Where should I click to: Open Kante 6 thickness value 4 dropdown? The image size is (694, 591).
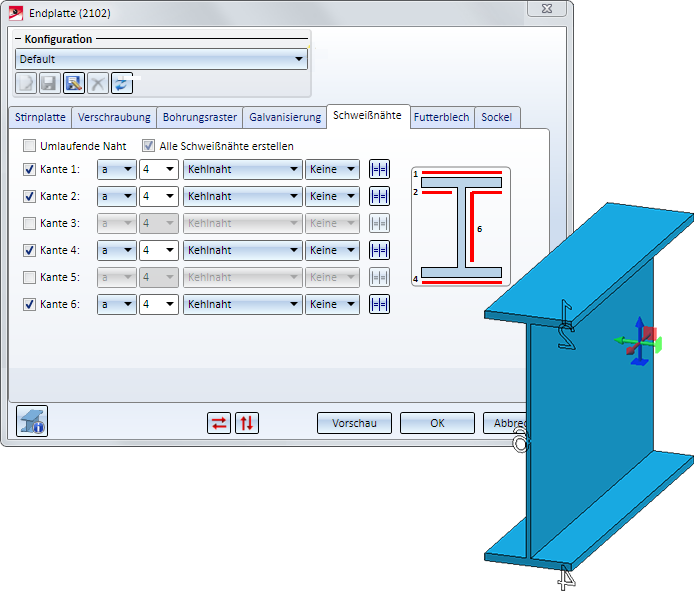click(159, 304)
